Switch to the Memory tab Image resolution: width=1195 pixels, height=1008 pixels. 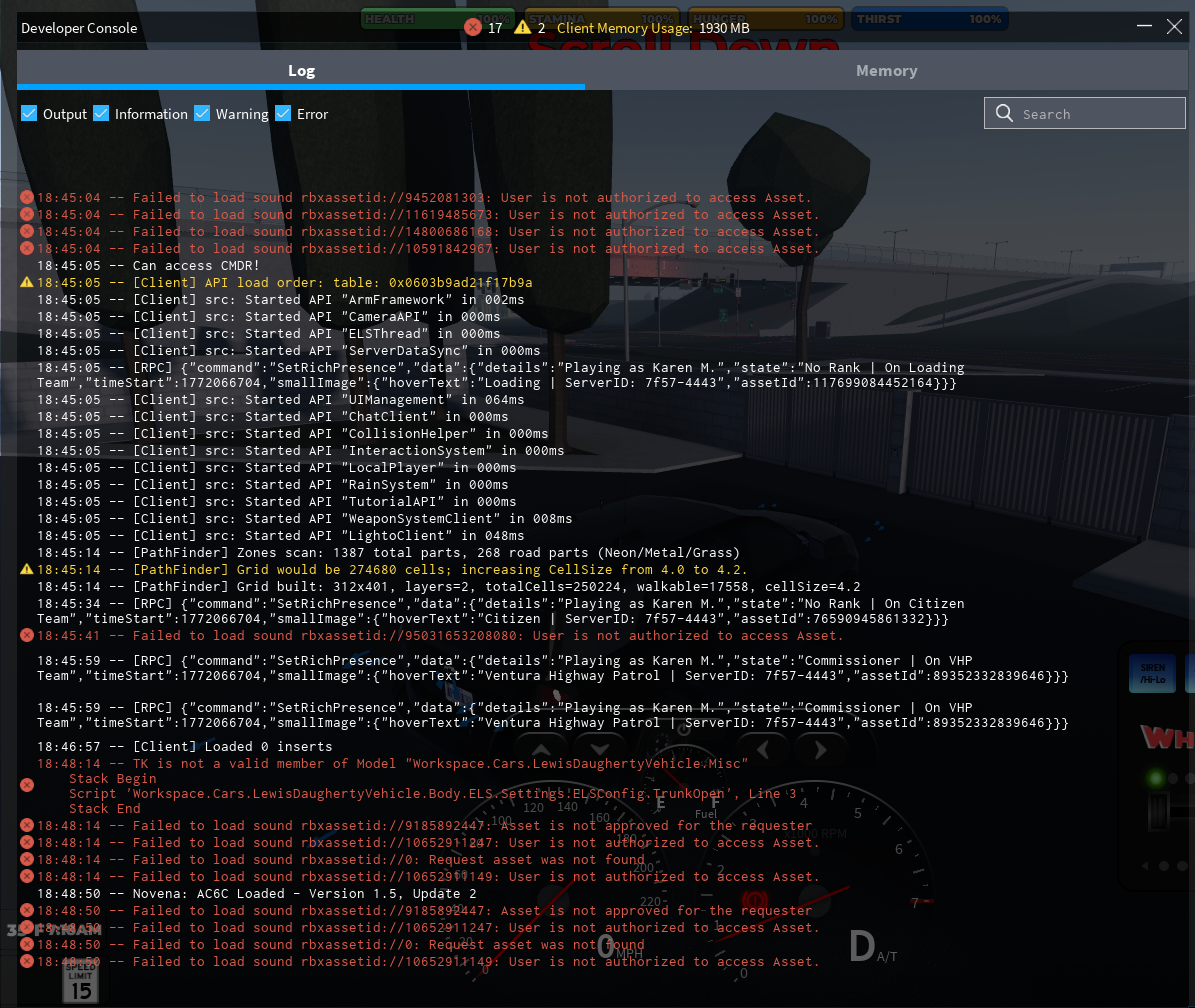click(x=886, y=71)
